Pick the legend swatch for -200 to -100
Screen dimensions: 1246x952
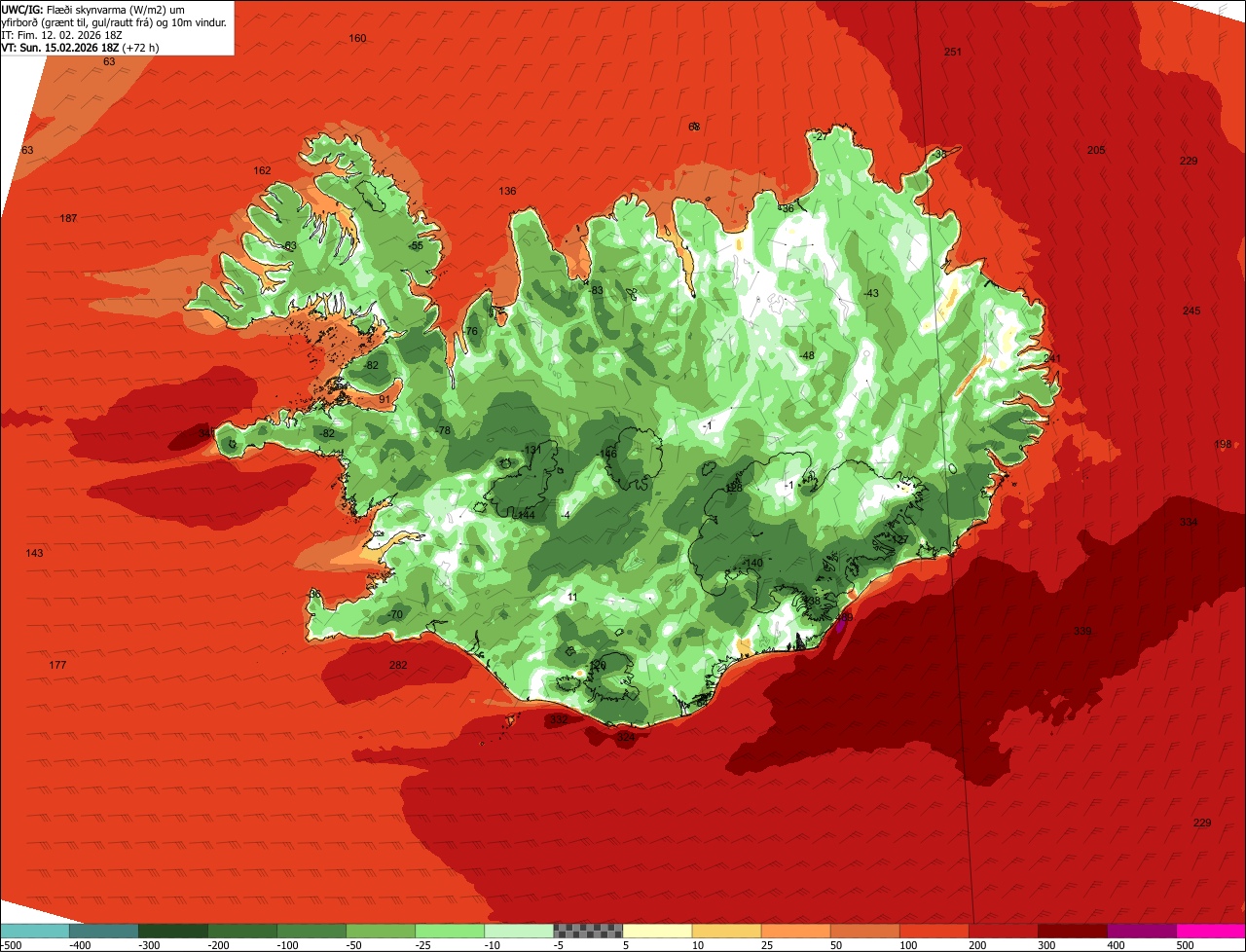coord(241,931)
